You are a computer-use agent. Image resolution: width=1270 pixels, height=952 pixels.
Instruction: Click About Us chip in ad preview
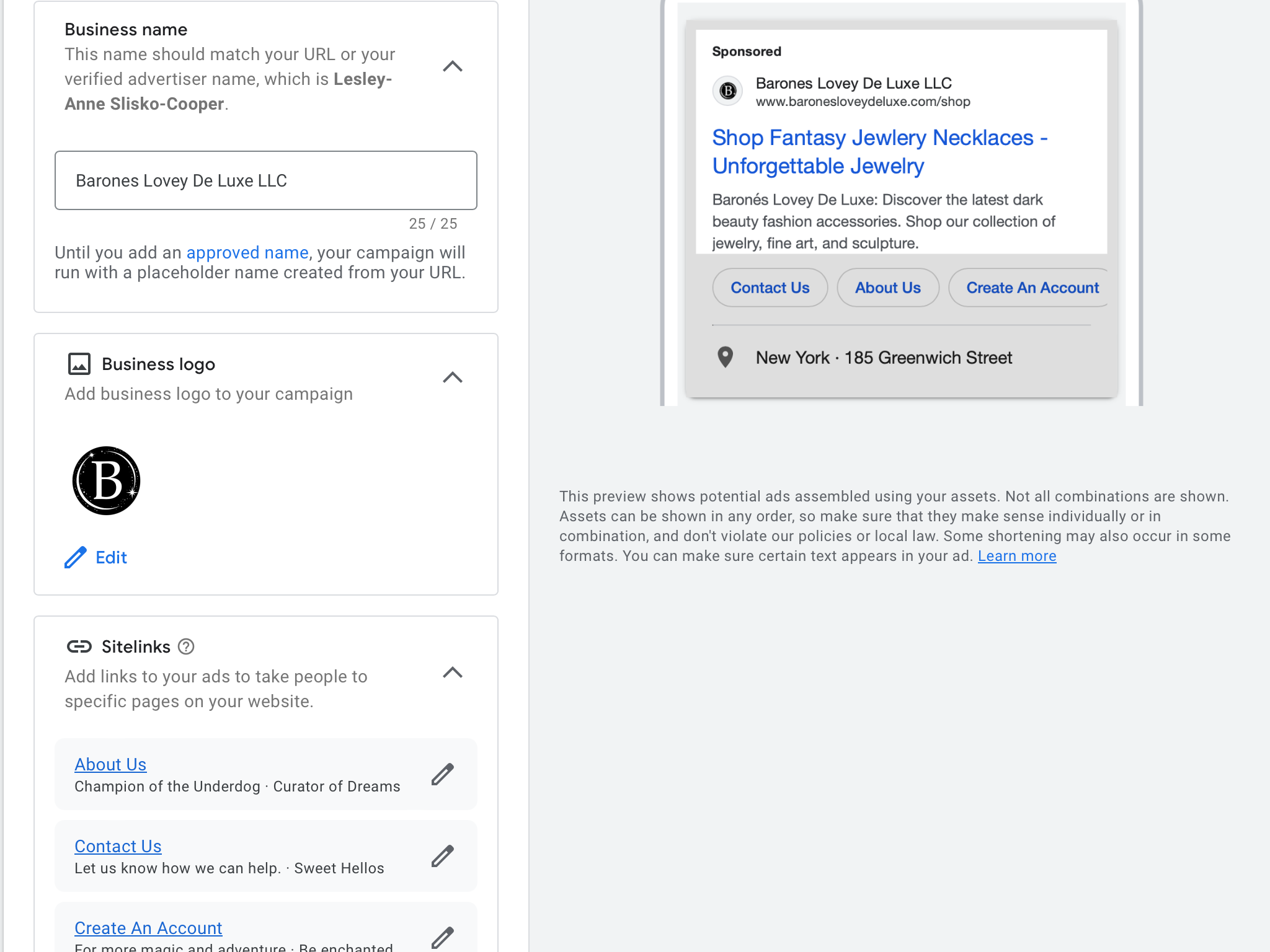(887, 288)
